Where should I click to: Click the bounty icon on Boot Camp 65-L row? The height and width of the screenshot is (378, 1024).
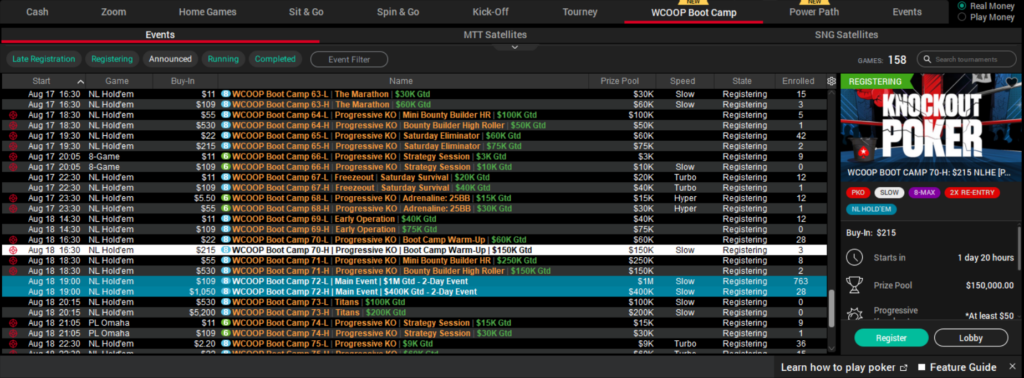[12, 136]
